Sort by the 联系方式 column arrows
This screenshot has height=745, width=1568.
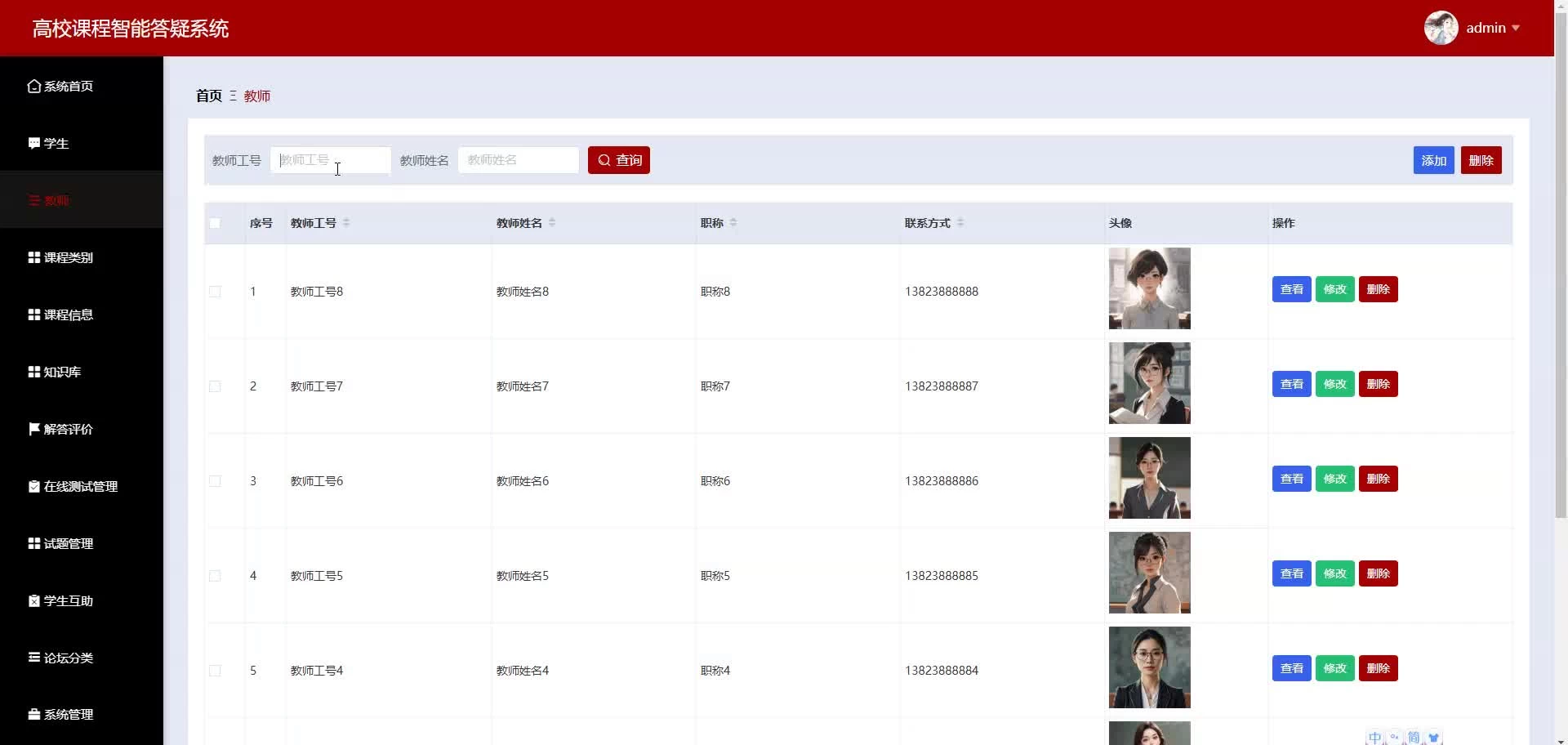960,223
